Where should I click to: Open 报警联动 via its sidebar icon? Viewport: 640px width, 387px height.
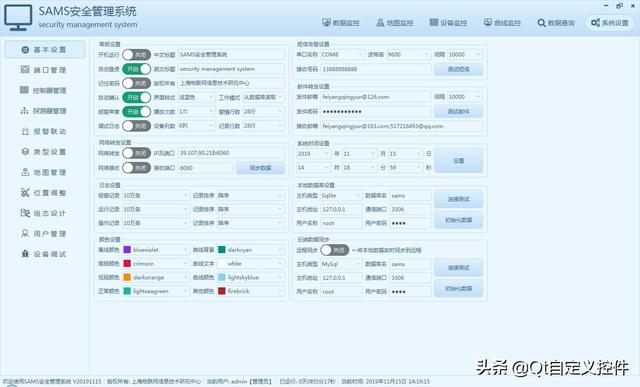point(25,131)
